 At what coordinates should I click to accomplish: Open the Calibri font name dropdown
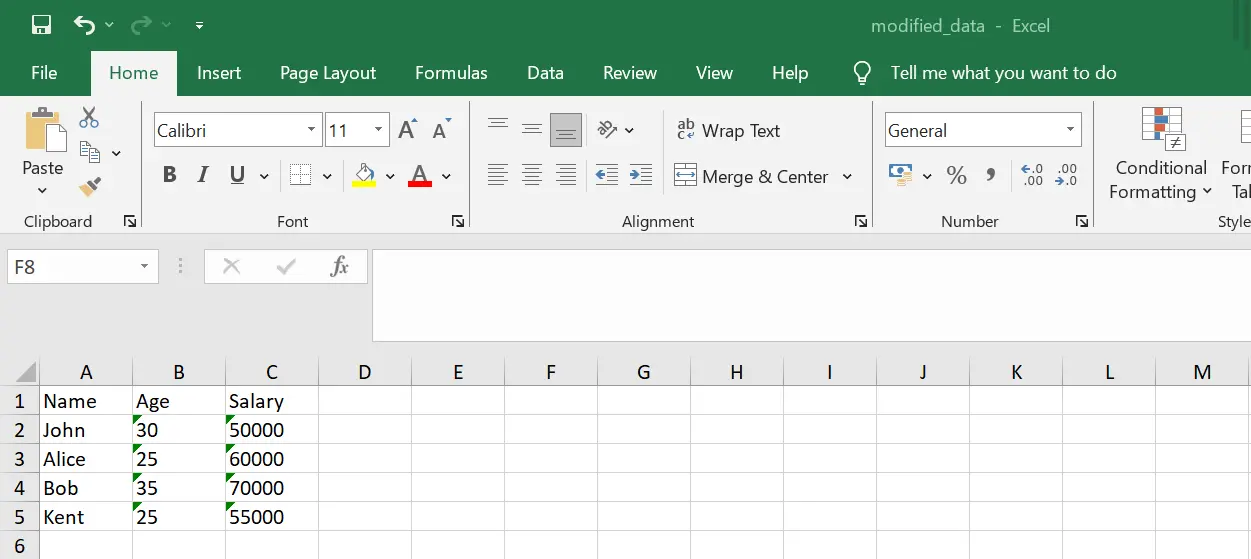click(312, 130)
